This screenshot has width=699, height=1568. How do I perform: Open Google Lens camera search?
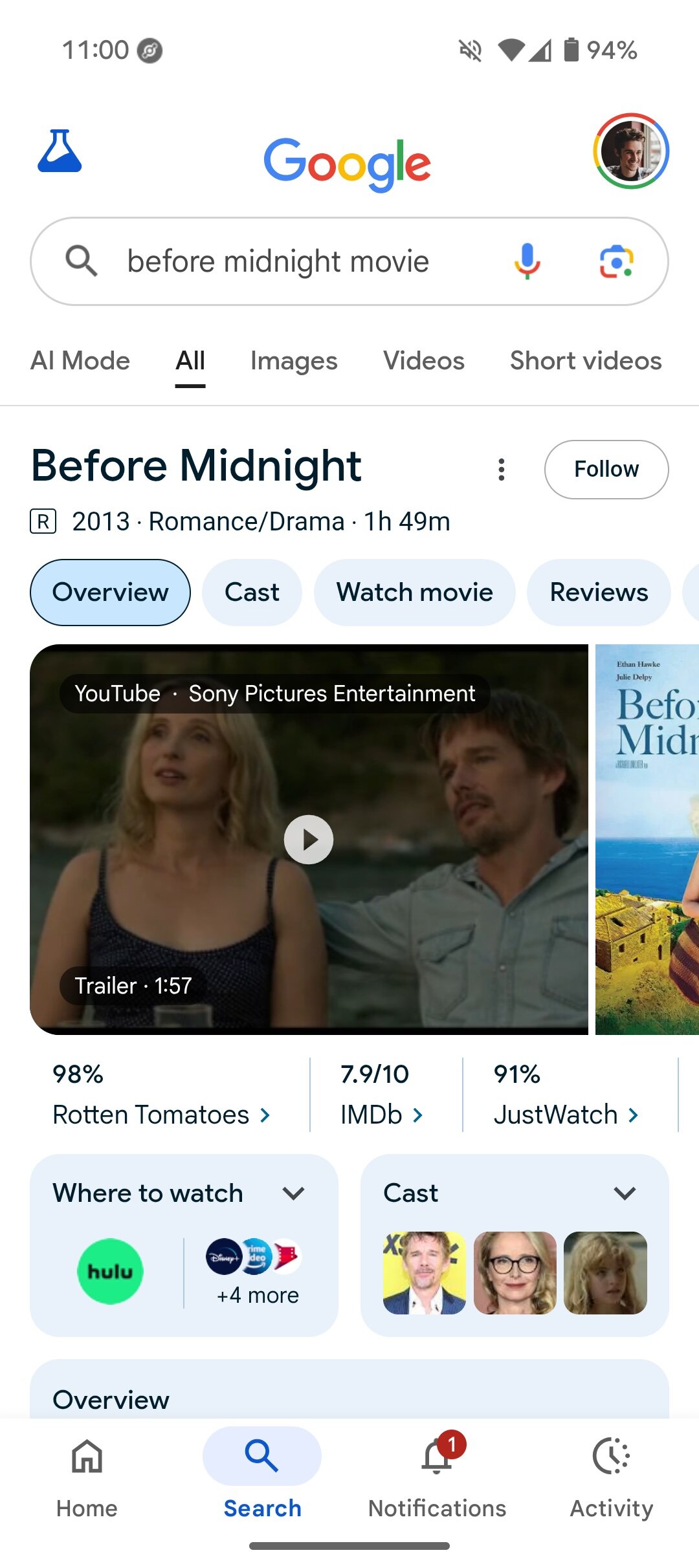616,261
